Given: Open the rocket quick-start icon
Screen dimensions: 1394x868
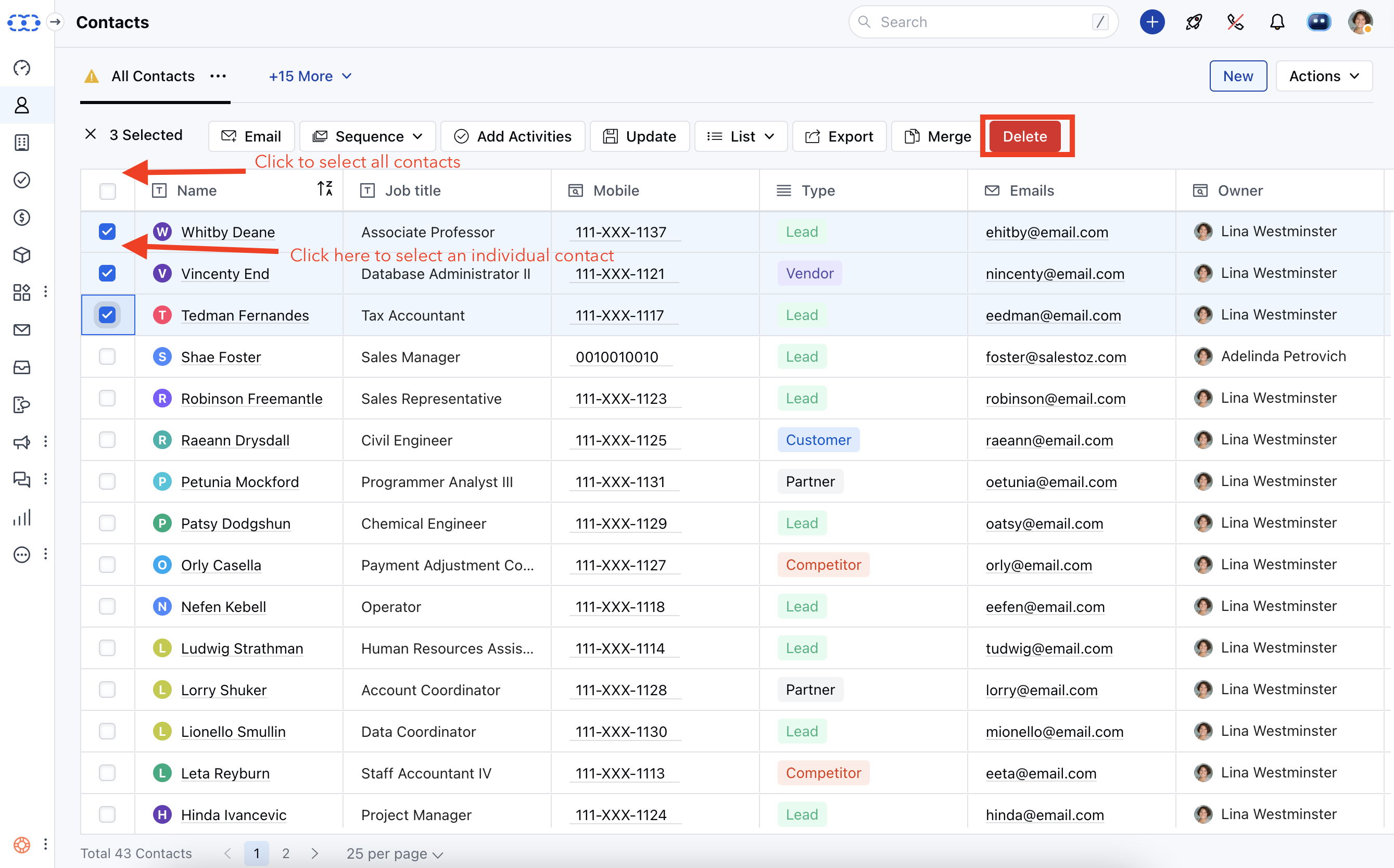Looking at the screenshot, I should tap(1194, 22).
